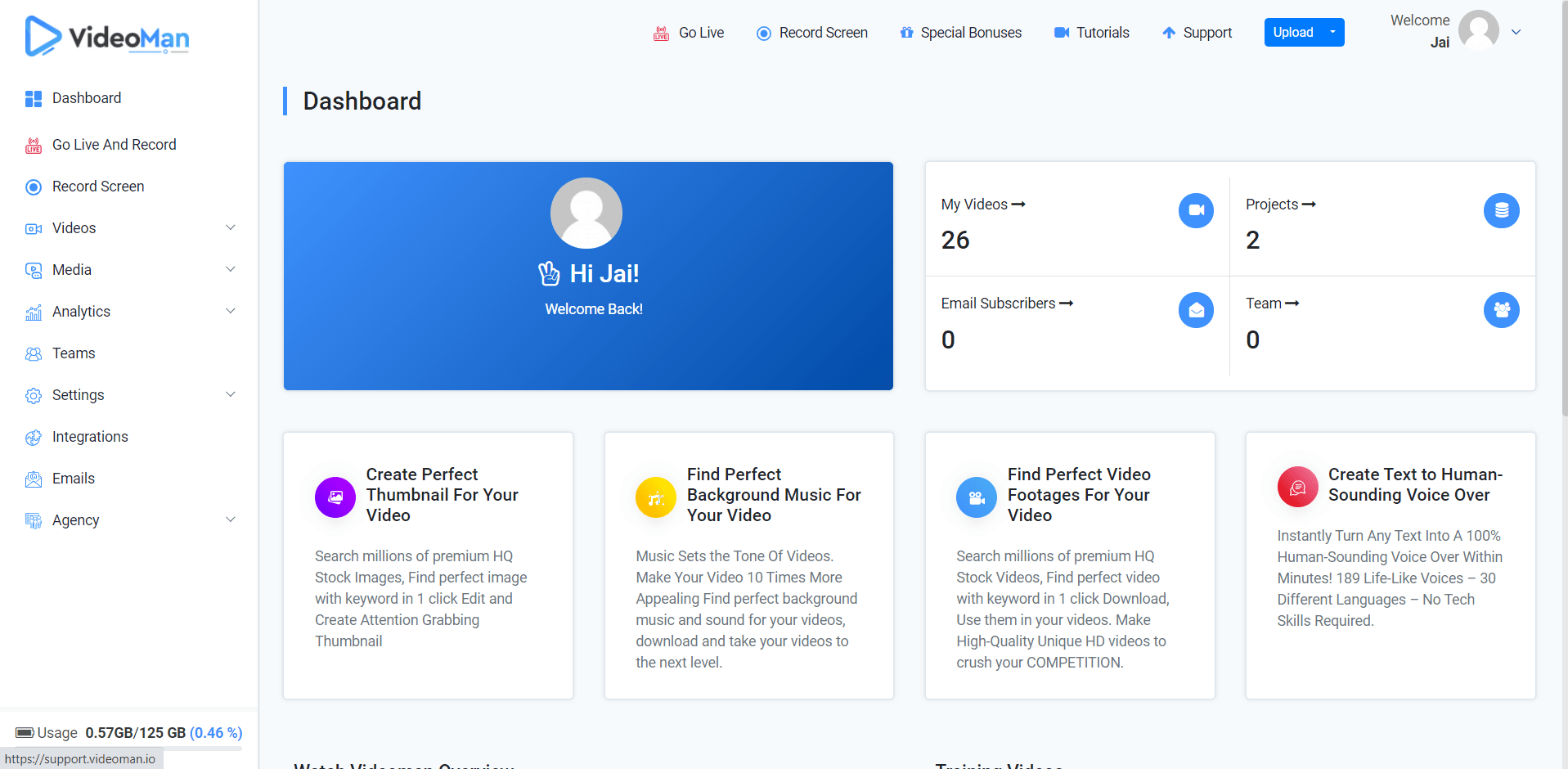Open Emails in the sidebar
The width and height of the screenshot is (1568, 769).
pos(74,479)
